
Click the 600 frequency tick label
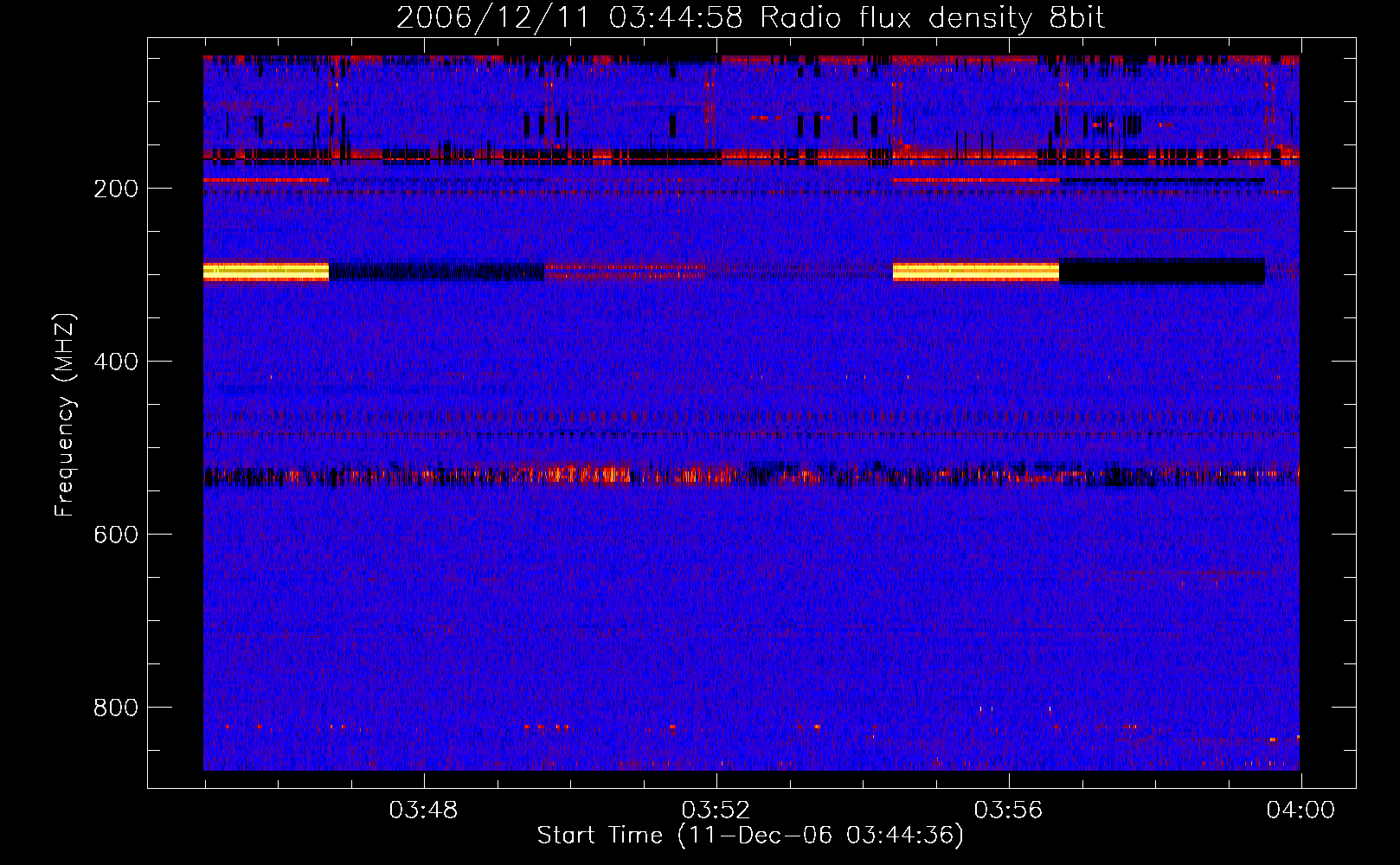[x=115, y=535]
